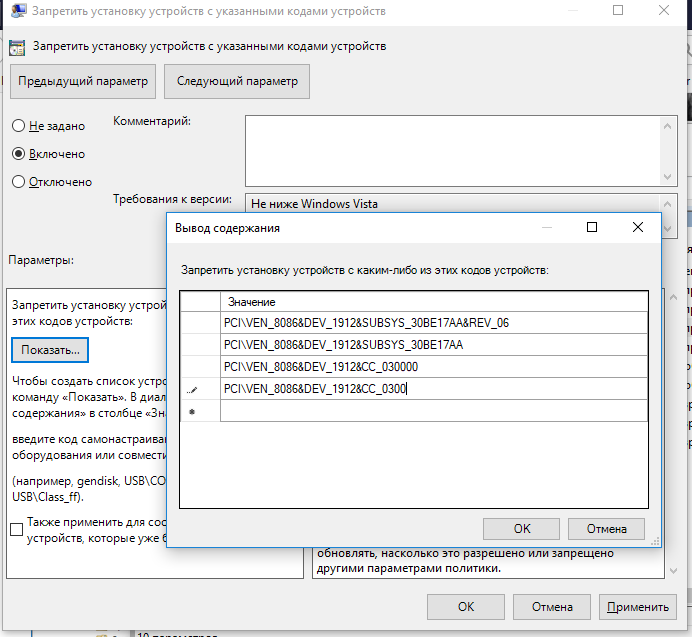Choose the "Отключено" option
692x637 pixels.
(x=18, y=182)
